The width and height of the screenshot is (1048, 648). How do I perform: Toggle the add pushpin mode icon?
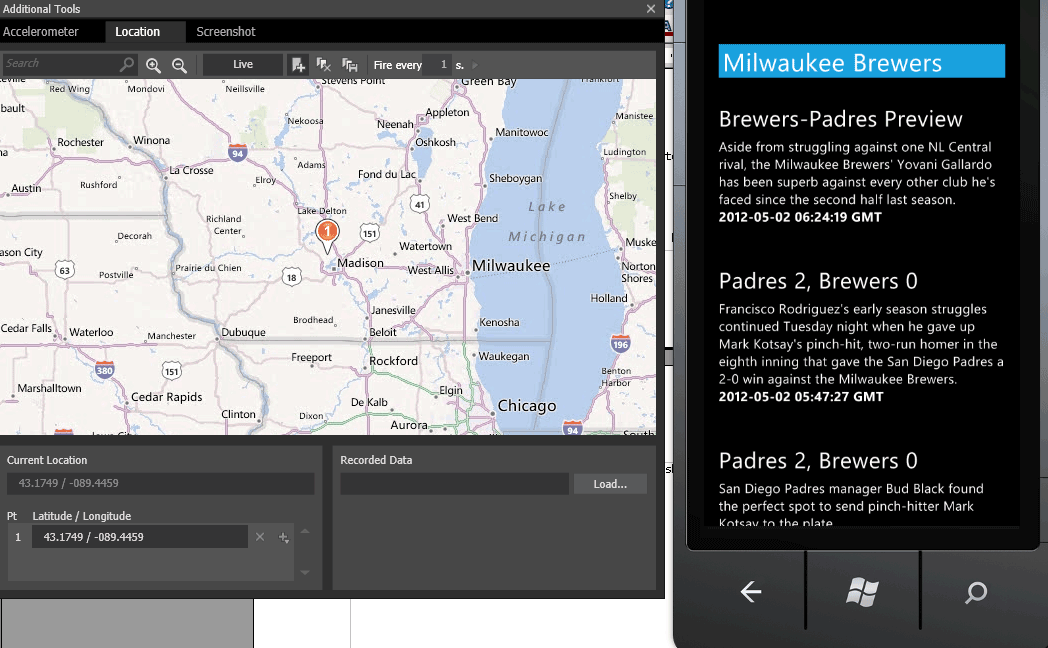[298, 65]
